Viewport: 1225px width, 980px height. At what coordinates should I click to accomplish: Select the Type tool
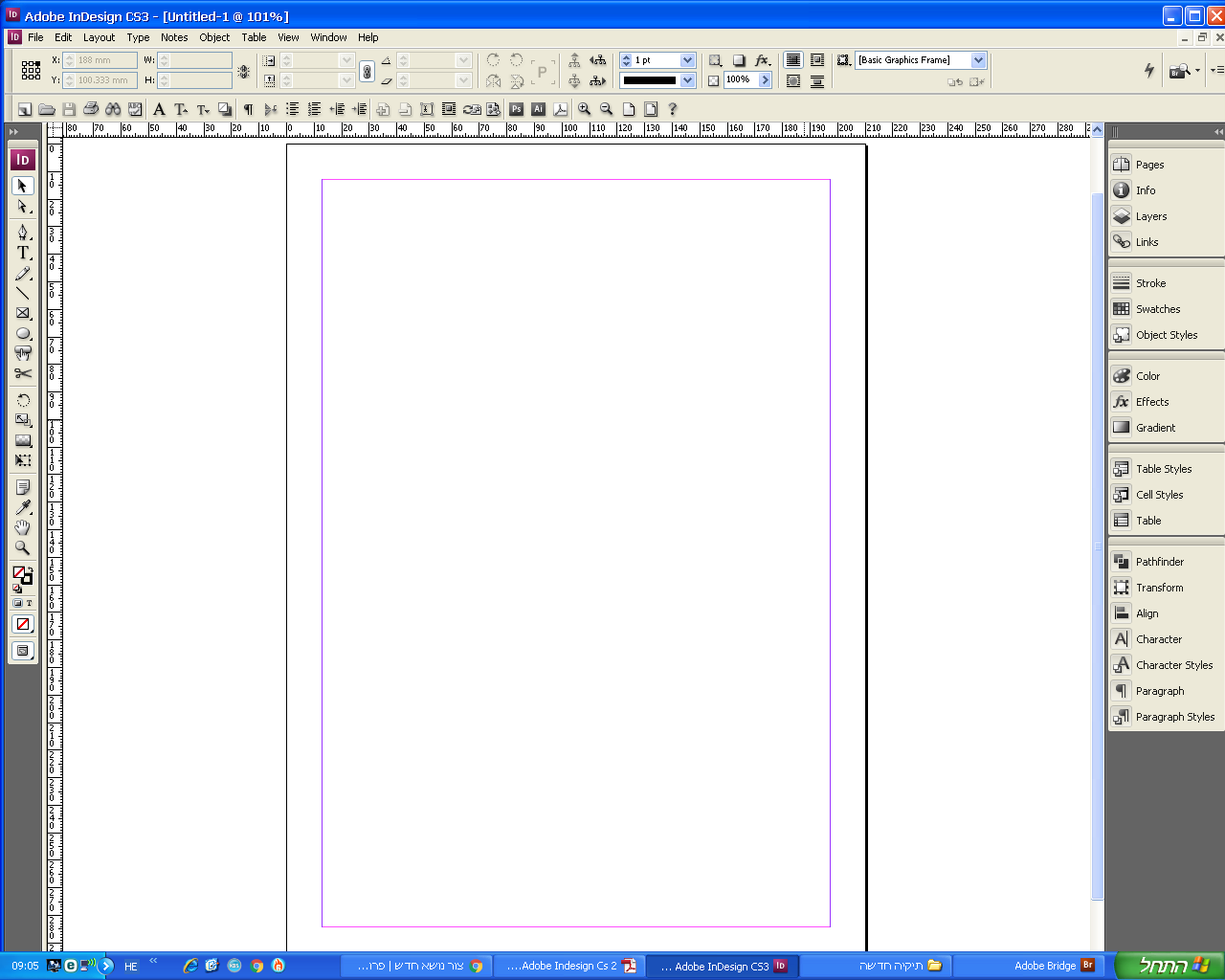pos(23,253)
